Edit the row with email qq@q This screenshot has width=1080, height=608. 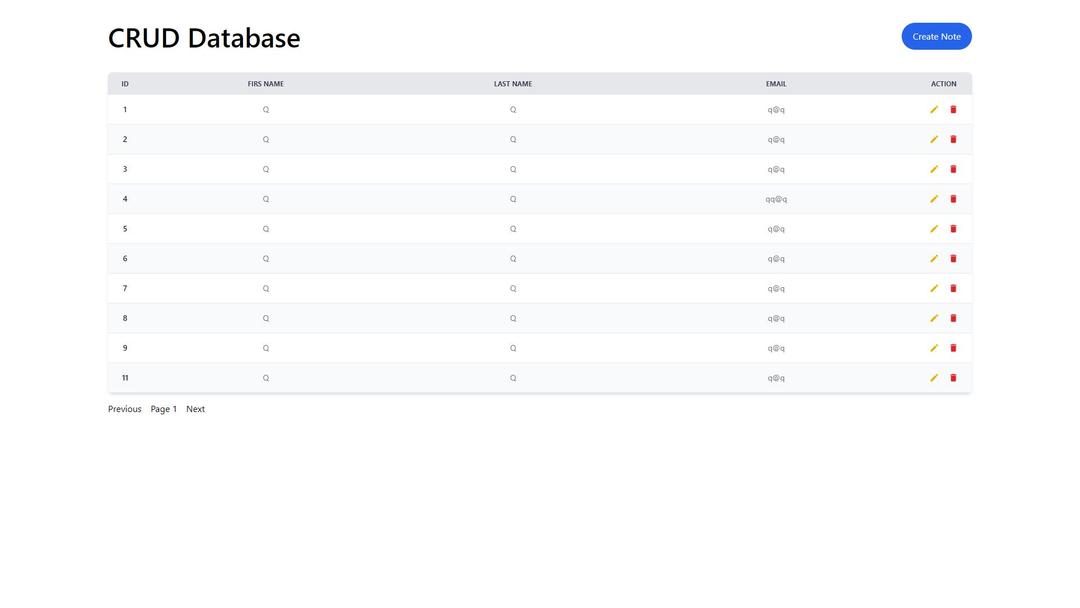pos(934,199)
